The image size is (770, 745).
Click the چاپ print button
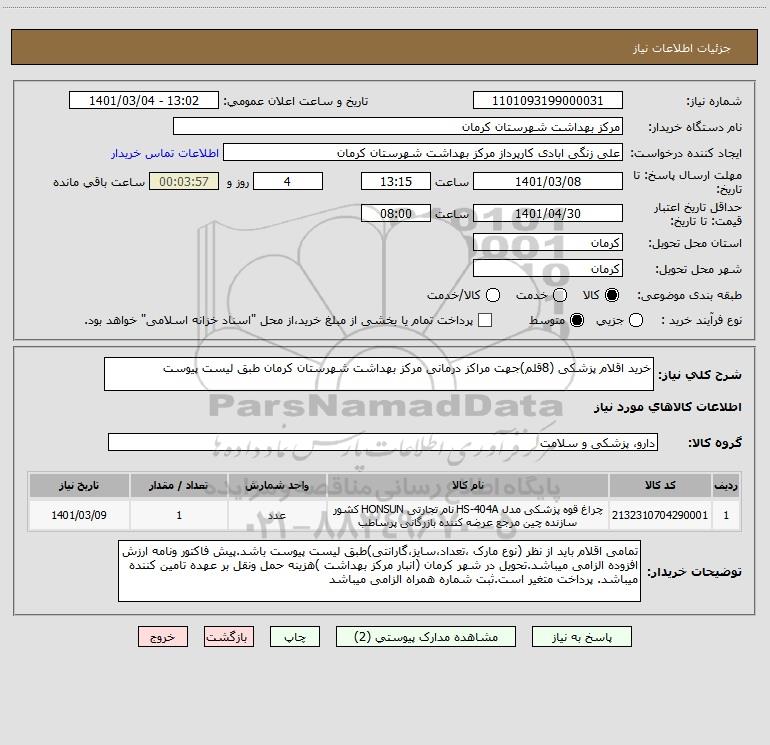(x=295, y=637)
